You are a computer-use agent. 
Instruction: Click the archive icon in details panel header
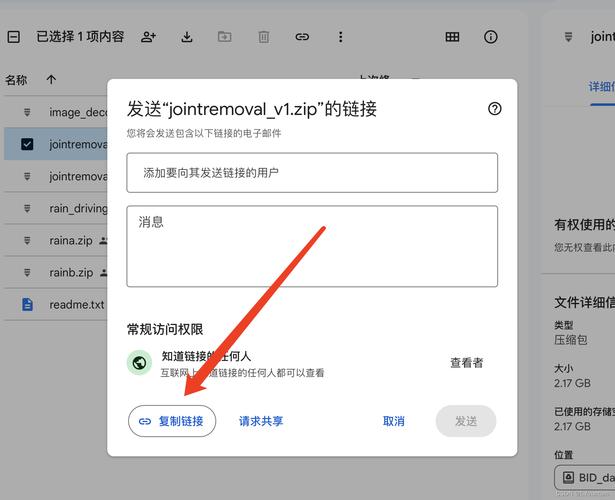pyautogui.click(x=568, y=37)
